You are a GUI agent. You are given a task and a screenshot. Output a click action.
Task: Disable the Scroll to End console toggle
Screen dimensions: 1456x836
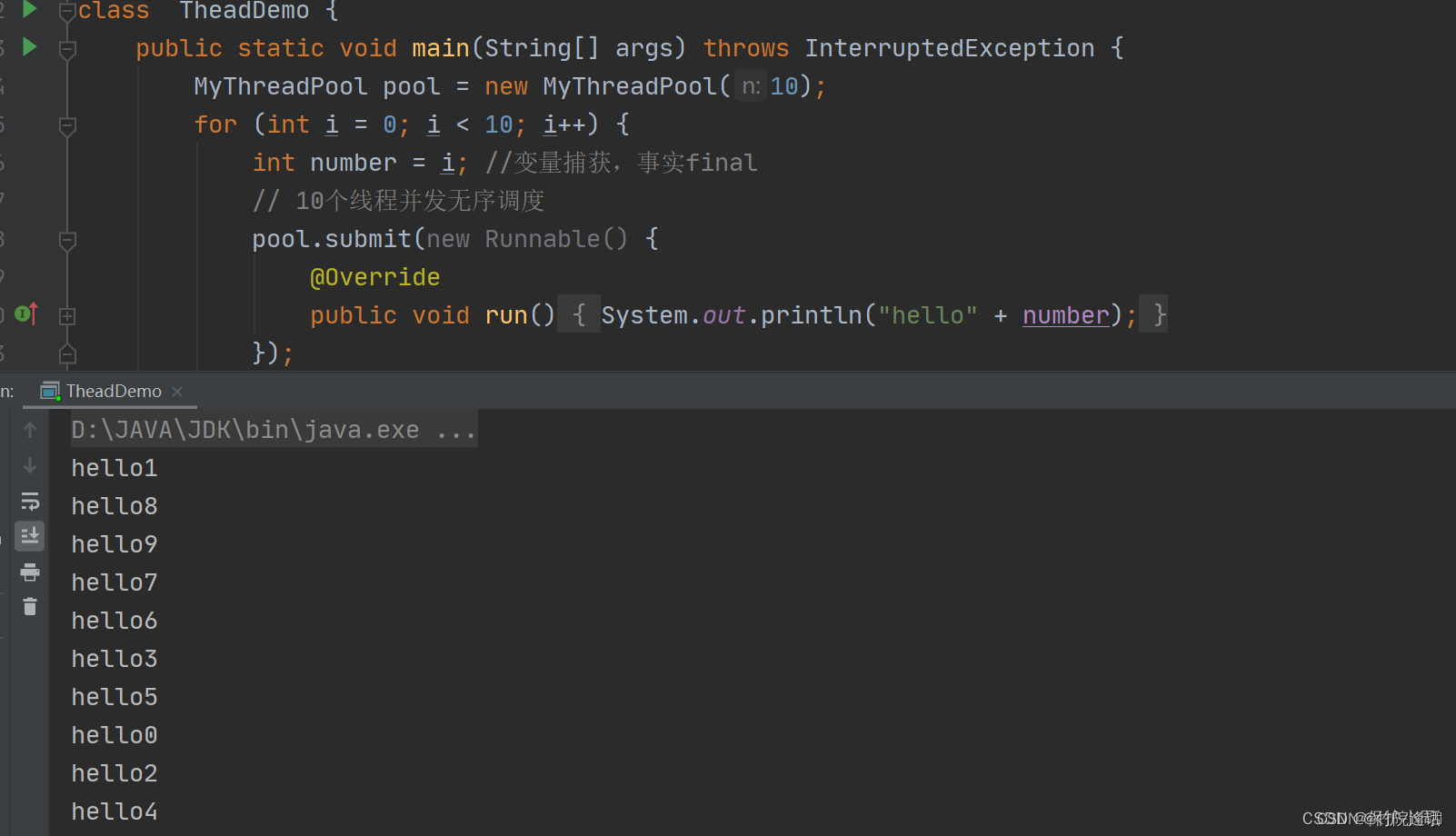click(30, 535)
